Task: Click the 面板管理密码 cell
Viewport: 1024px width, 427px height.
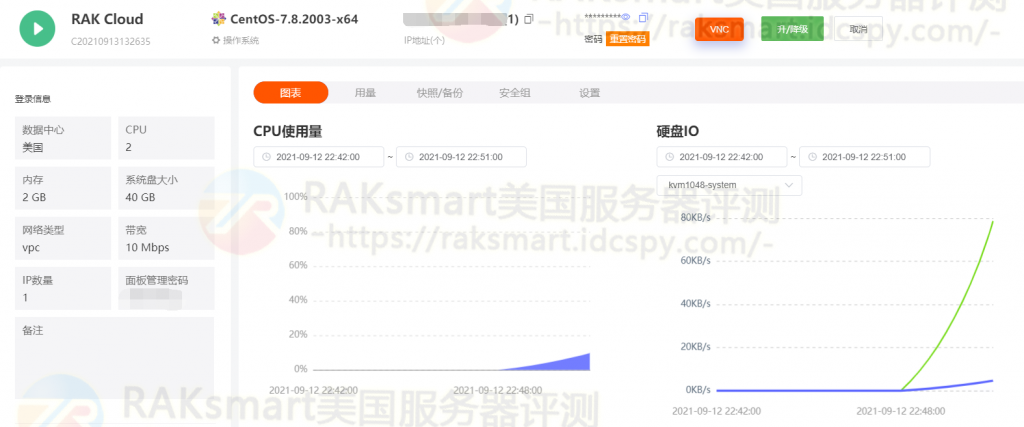Action: click(167, 289)
